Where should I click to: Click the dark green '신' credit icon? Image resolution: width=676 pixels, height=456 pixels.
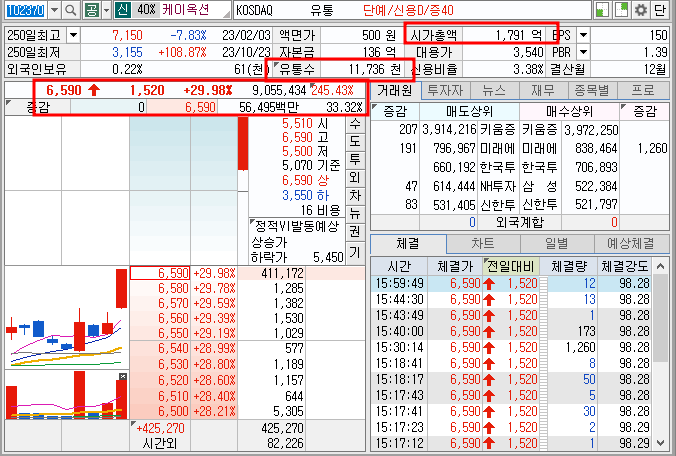click(122, 10)
